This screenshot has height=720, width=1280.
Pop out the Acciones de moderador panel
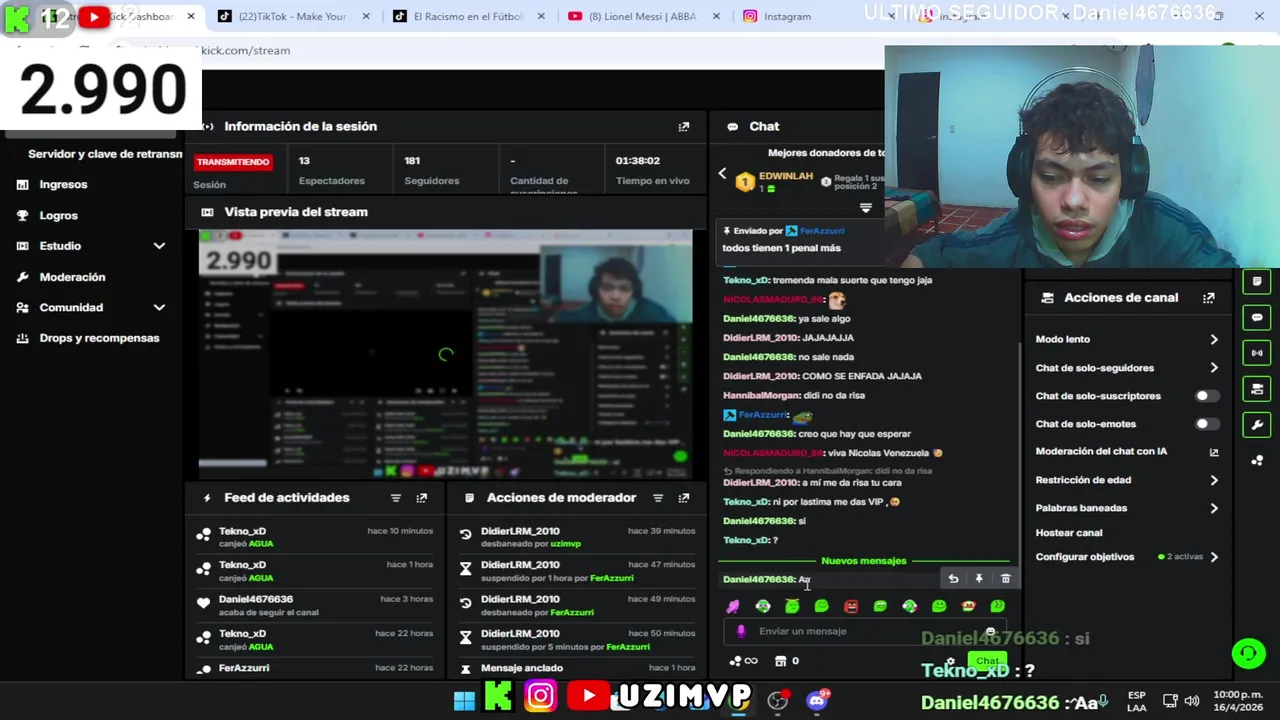pos(684,498)
